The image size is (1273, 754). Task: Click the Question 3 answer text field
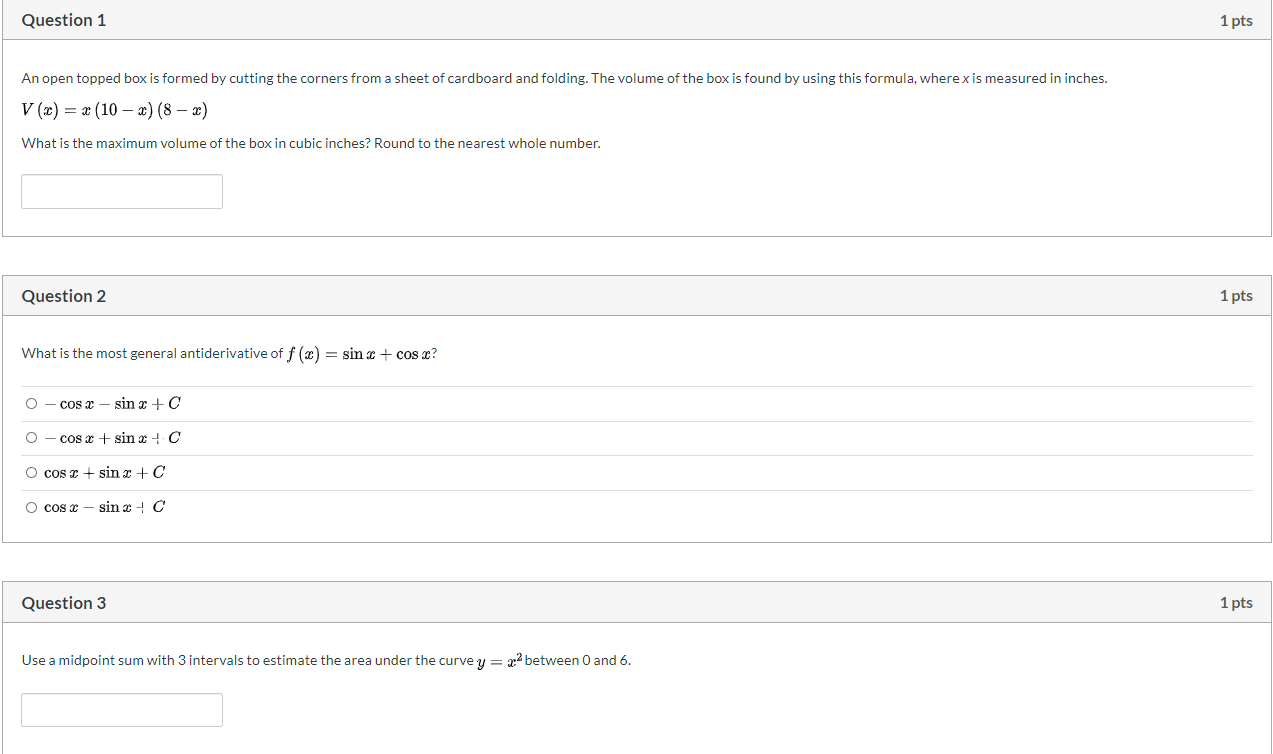(x=122, y=710)
